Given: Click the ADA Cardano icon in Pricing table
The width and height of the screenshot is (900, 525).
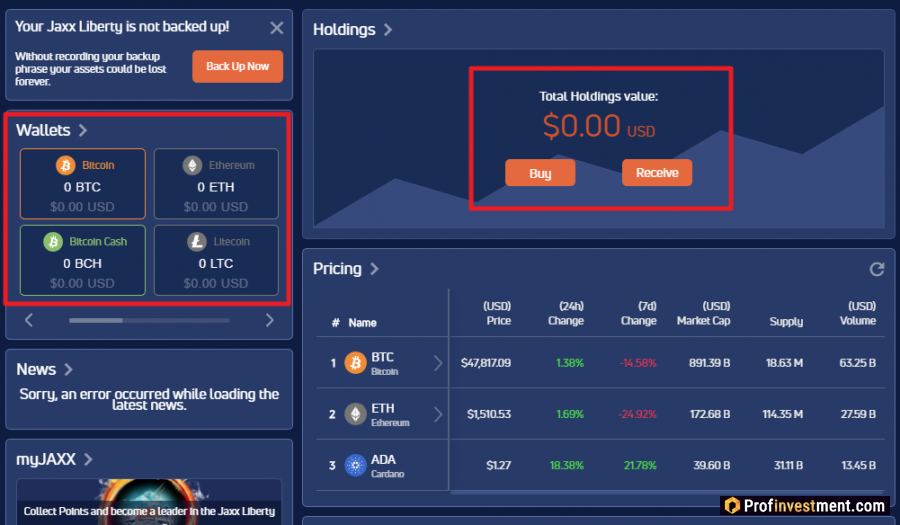Looking at the screenshot, I should (355, 465).
